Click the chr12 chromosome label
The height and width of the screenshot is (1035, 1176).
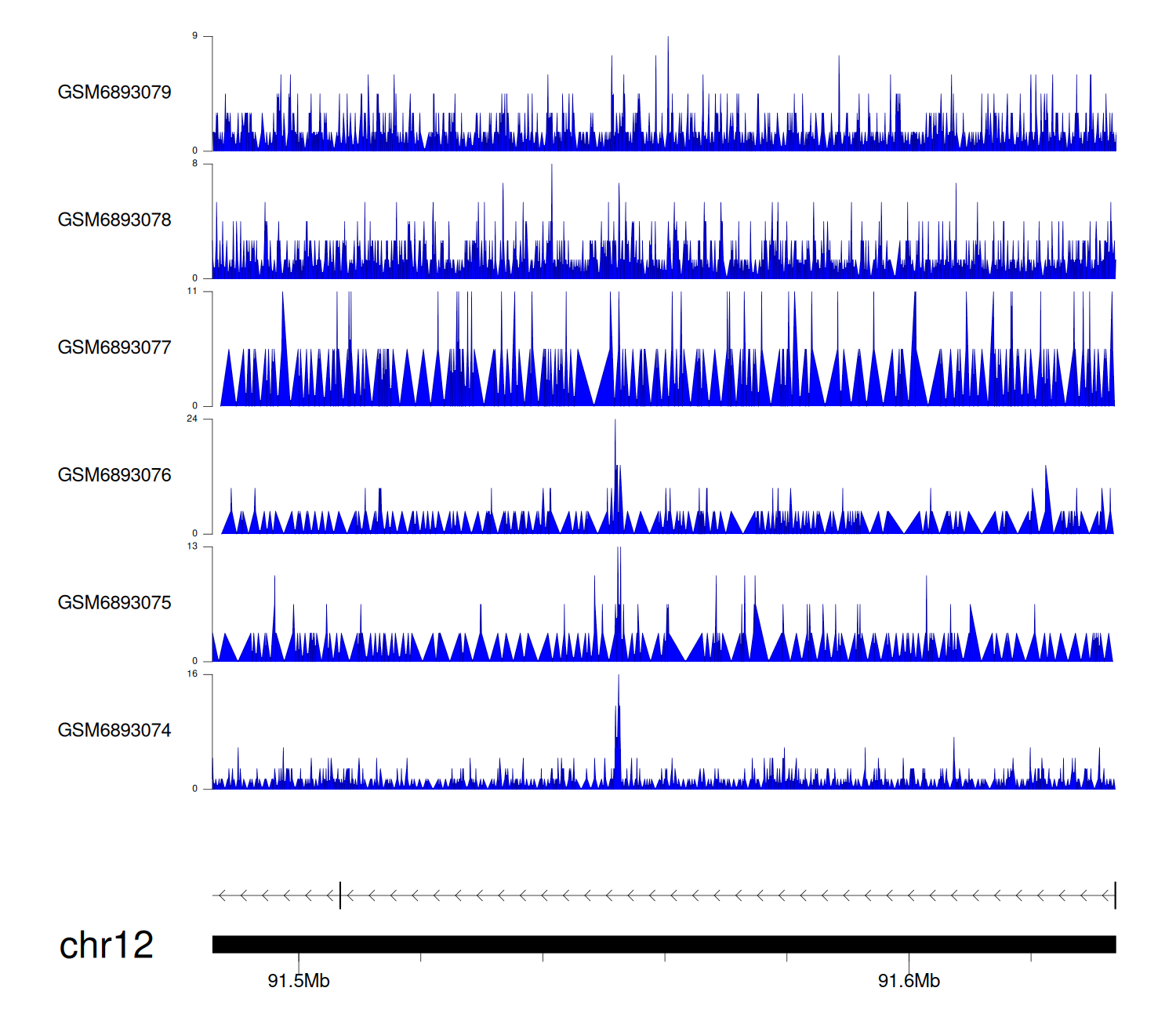[107, 946]
